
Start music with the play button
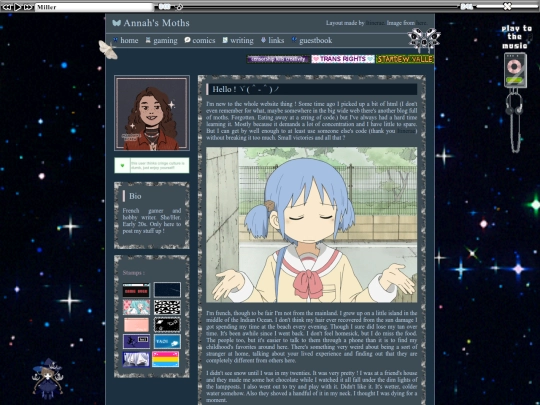(17, 7)
